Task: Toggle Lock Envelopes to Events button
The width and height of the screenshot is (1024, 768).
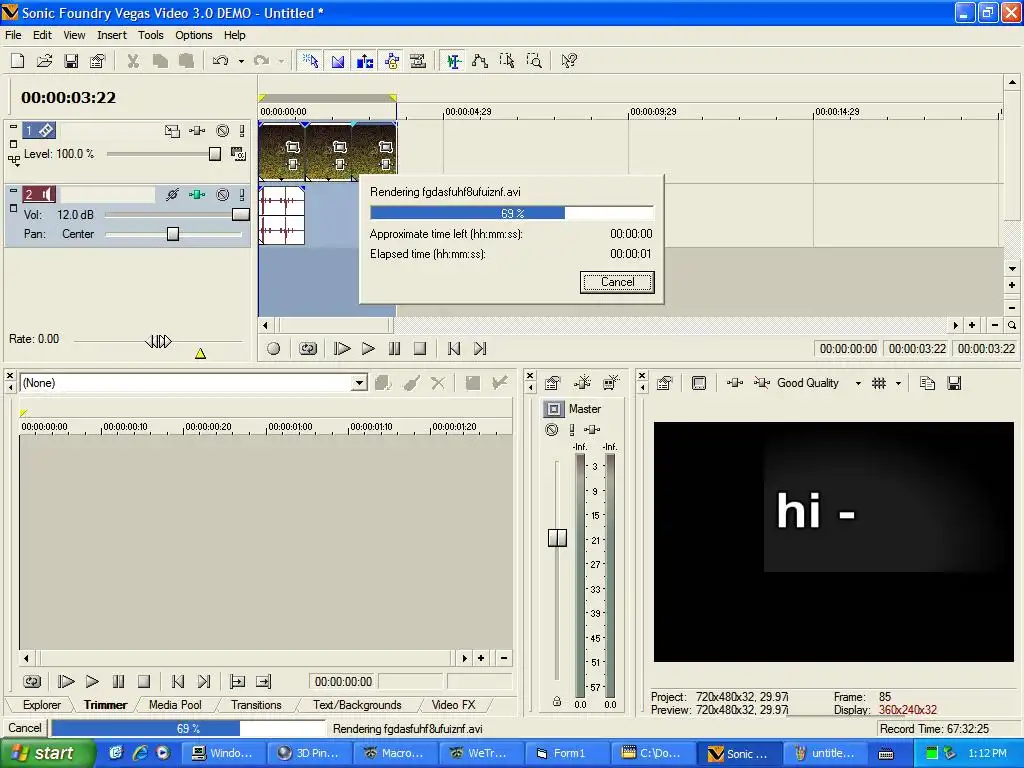Action: click(x=391, y=61)
